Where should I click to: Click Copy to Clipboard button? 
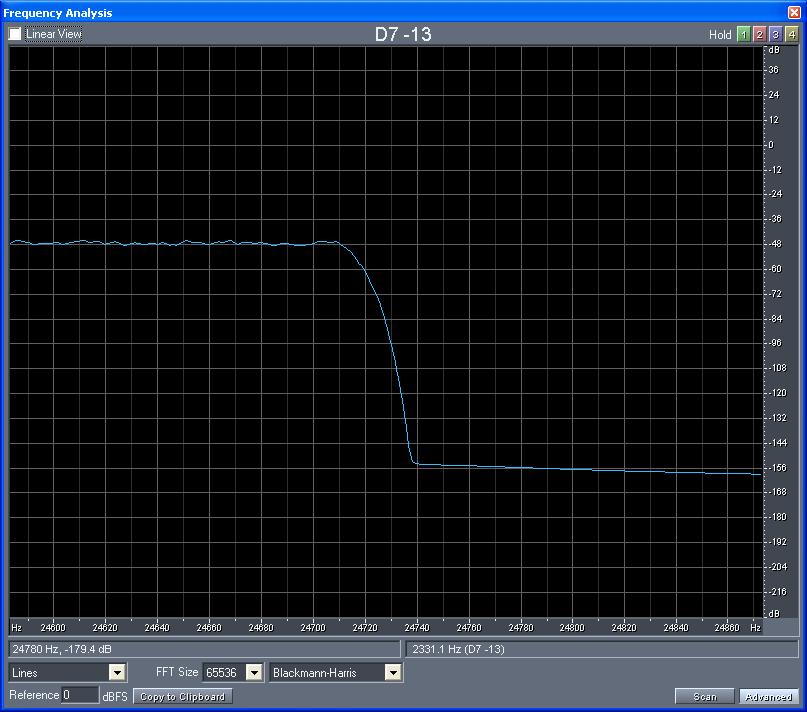183,697
